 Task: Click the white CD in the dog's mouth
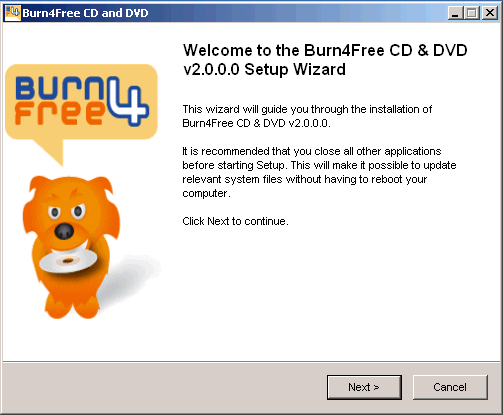pos(68,261)
